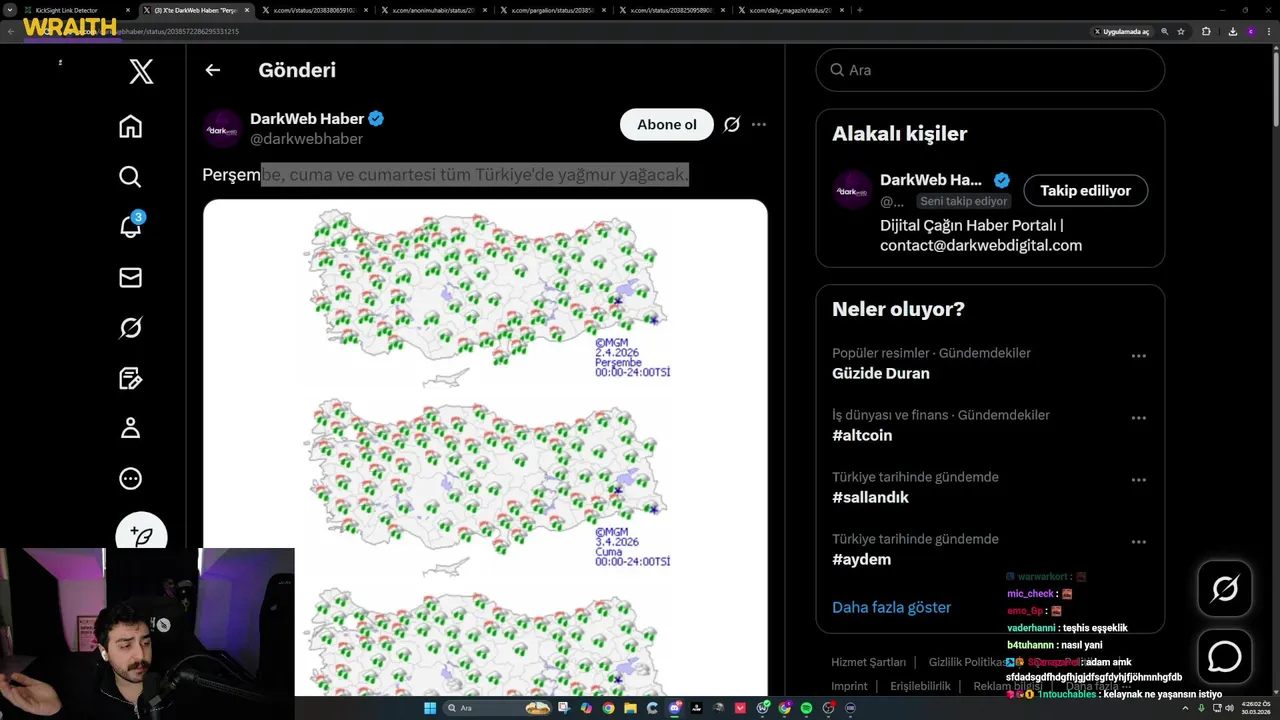This screenshot has height=720, width=1280.
Task: Click the Uygulamada aç address bar button
Action: tap(1122, 32)
